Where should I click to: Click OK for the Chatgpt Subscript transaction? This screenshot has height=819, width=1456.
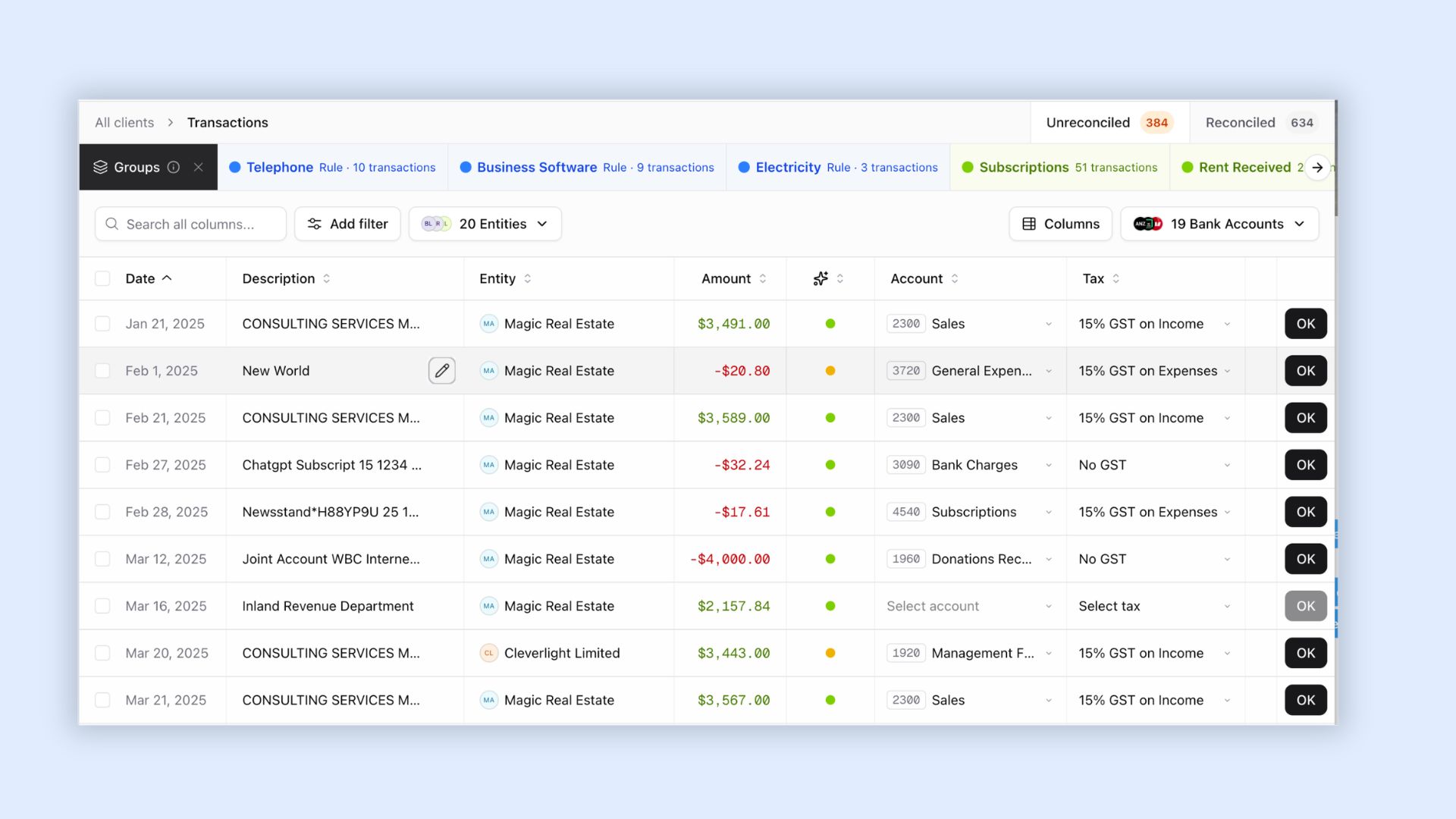pos(1305,465)
